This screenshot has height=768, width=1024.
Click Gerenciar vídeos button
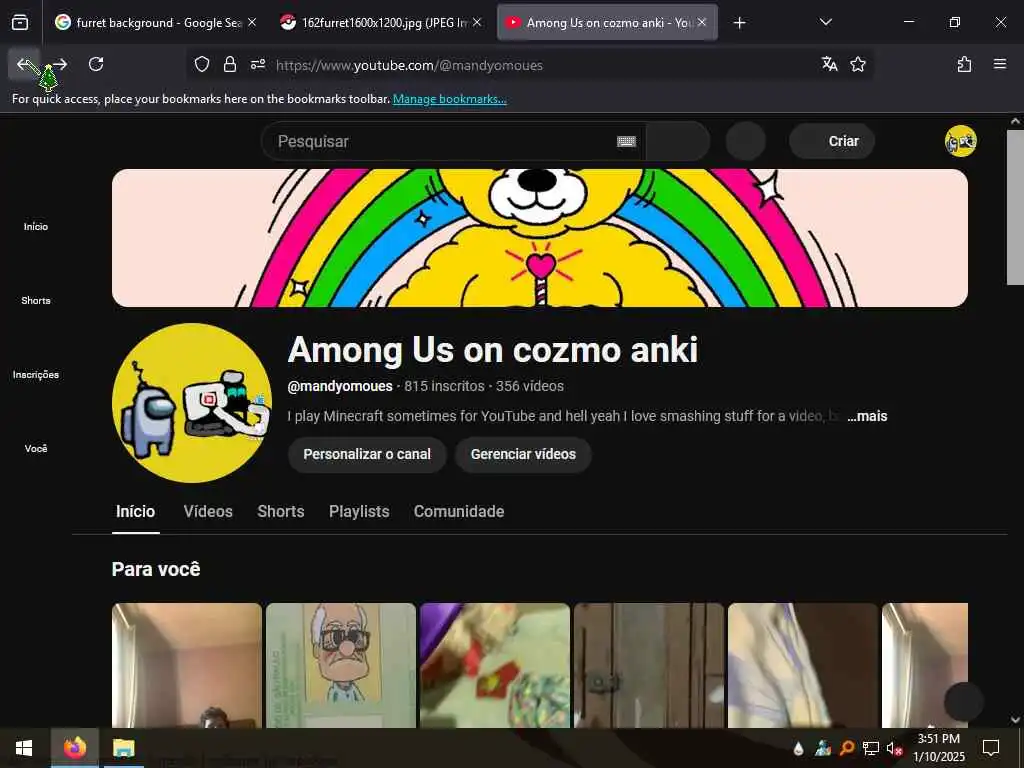point(523,455)
